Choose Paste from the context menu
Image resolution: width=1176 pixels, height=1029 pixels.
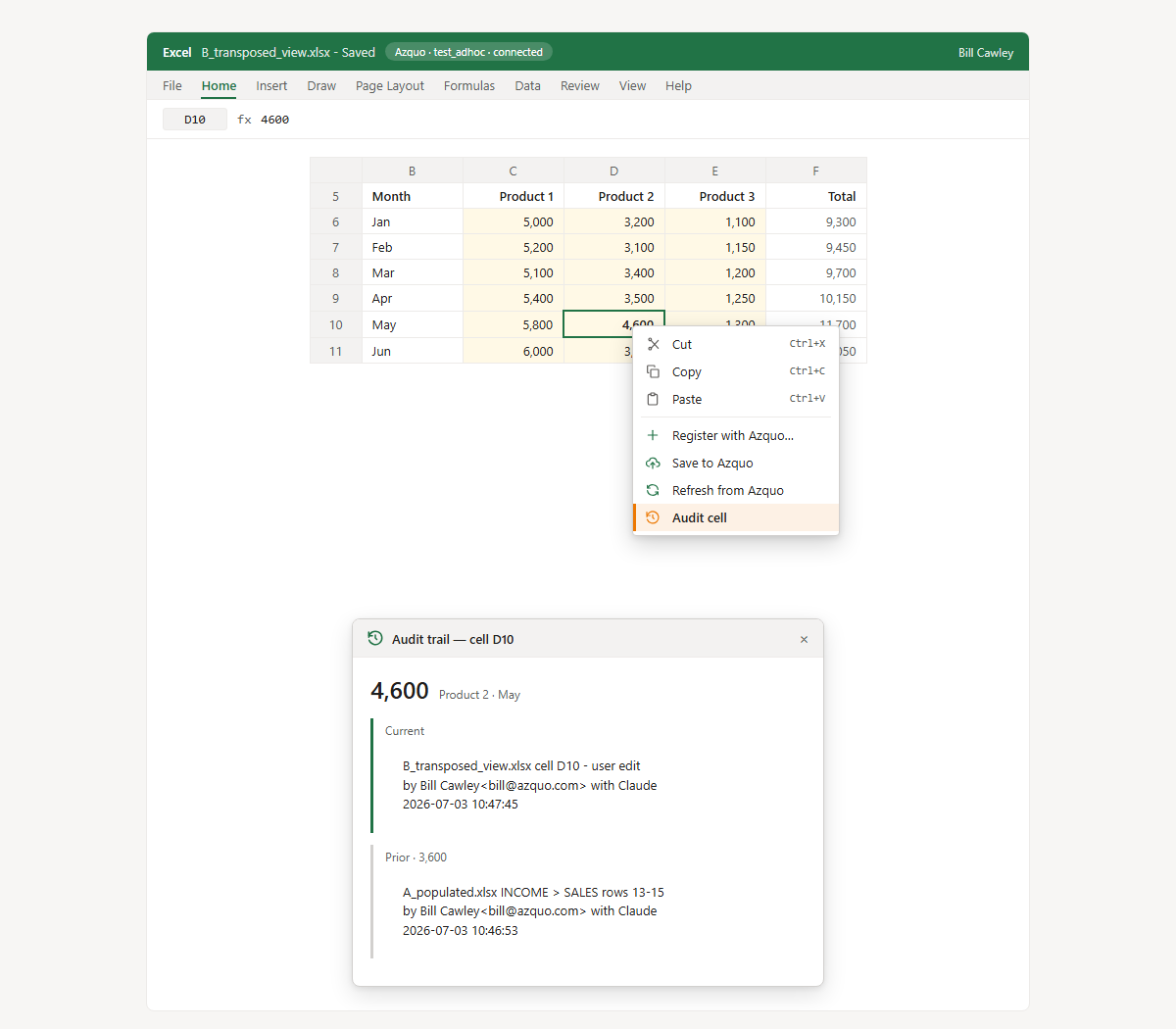[736, 399]
